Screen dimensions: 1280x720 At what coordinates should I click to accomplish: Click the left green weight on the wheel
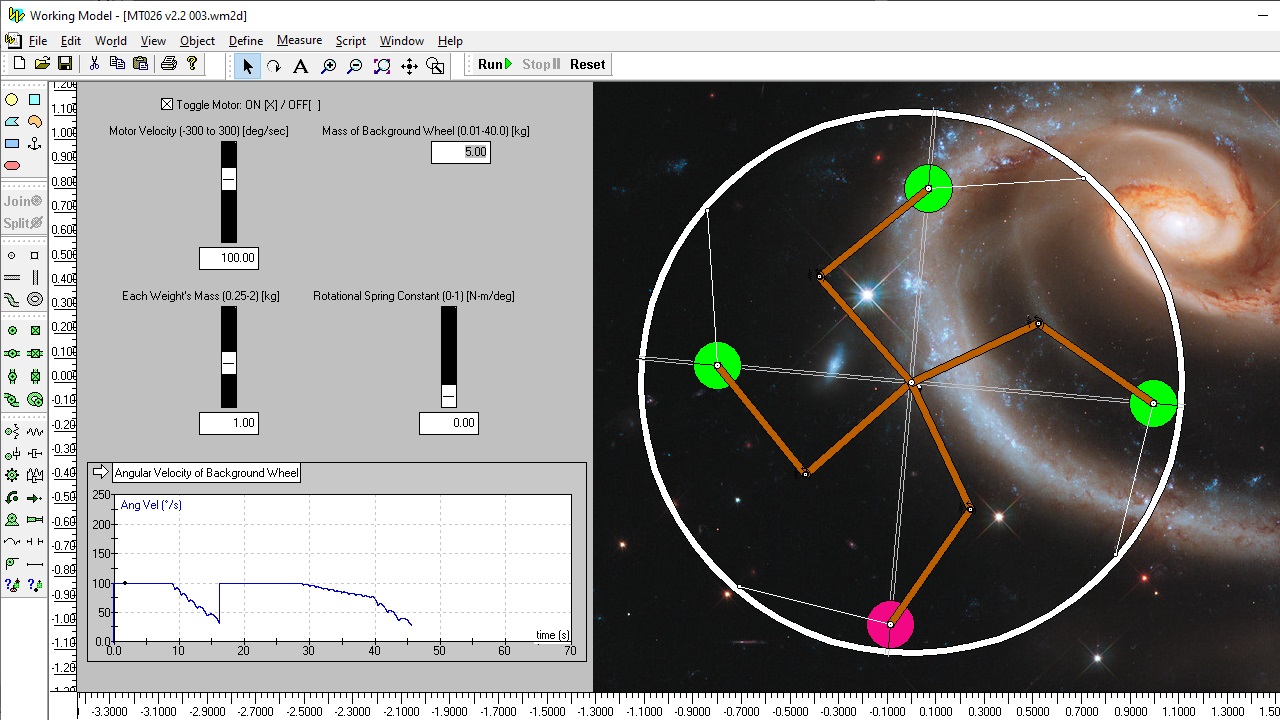point(717,365)
